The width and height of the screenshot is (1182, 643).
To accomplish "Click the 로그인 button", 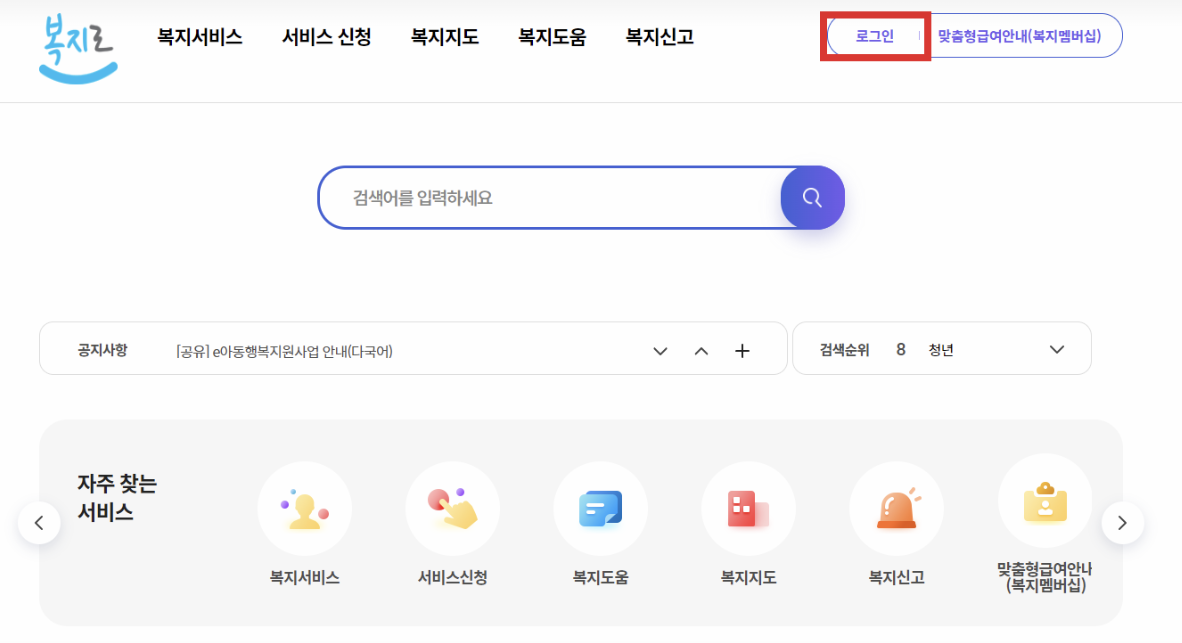I will [874, 35].
